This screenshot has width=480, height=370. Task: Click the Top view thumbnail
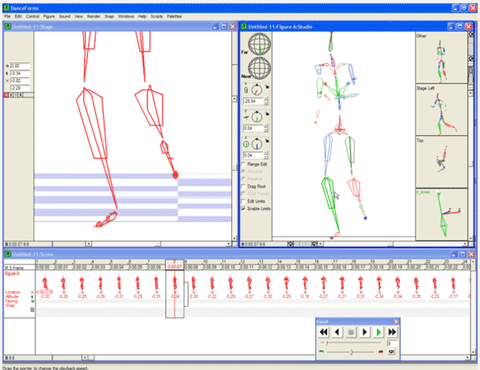pos(441,162)
